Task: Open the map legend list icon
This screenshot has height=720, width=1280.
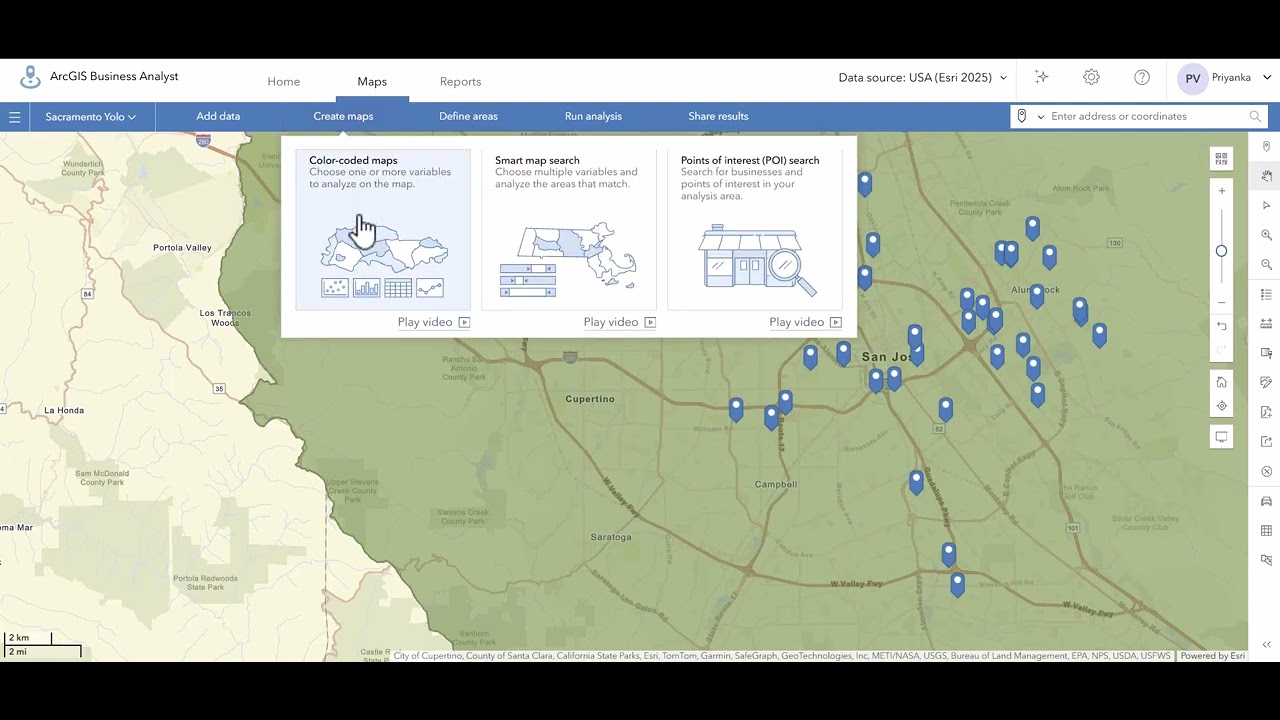Action: [1266, 294]
